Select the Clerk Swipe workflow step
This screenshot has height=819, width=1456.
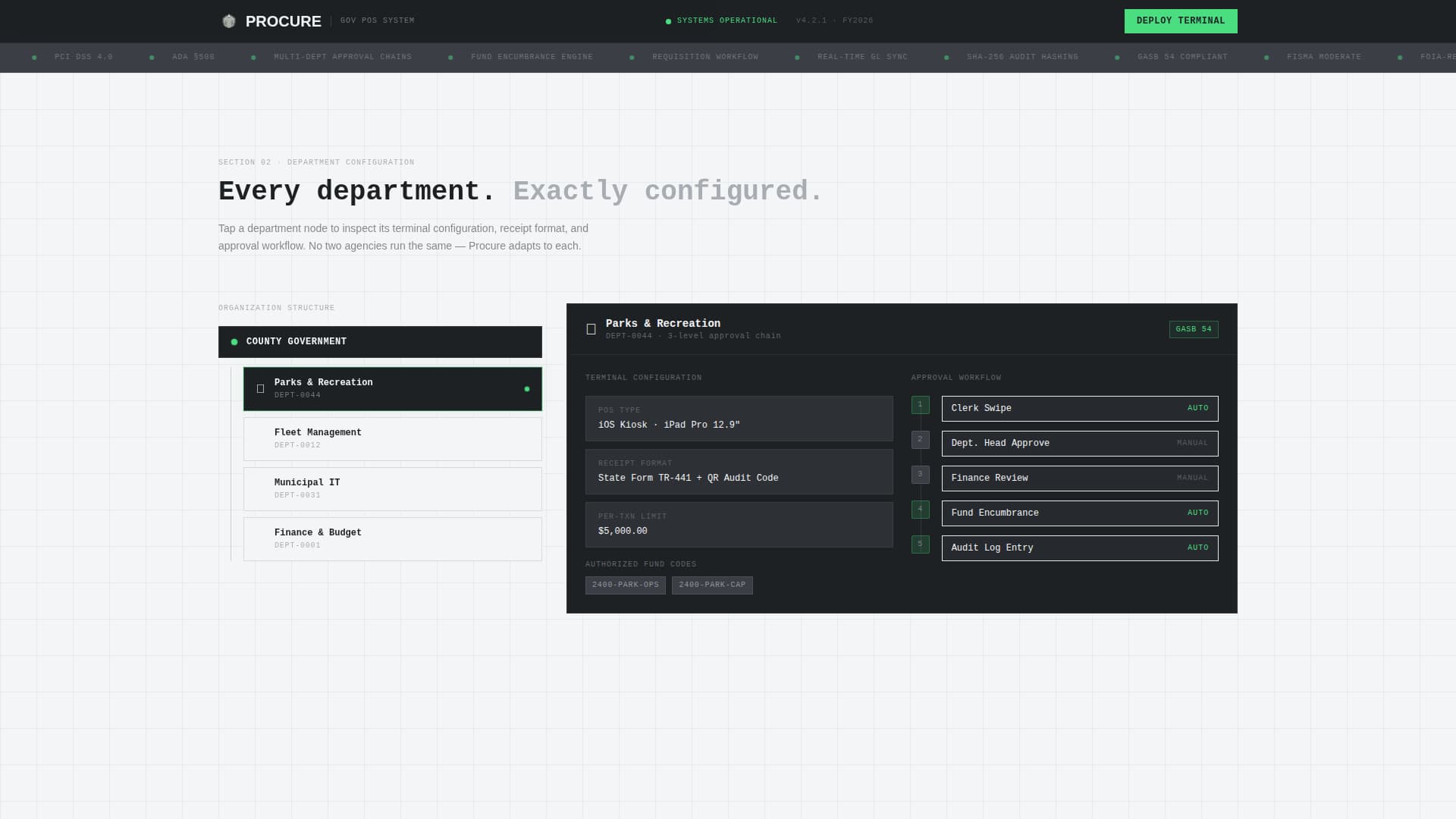[x=1080, y=409]
